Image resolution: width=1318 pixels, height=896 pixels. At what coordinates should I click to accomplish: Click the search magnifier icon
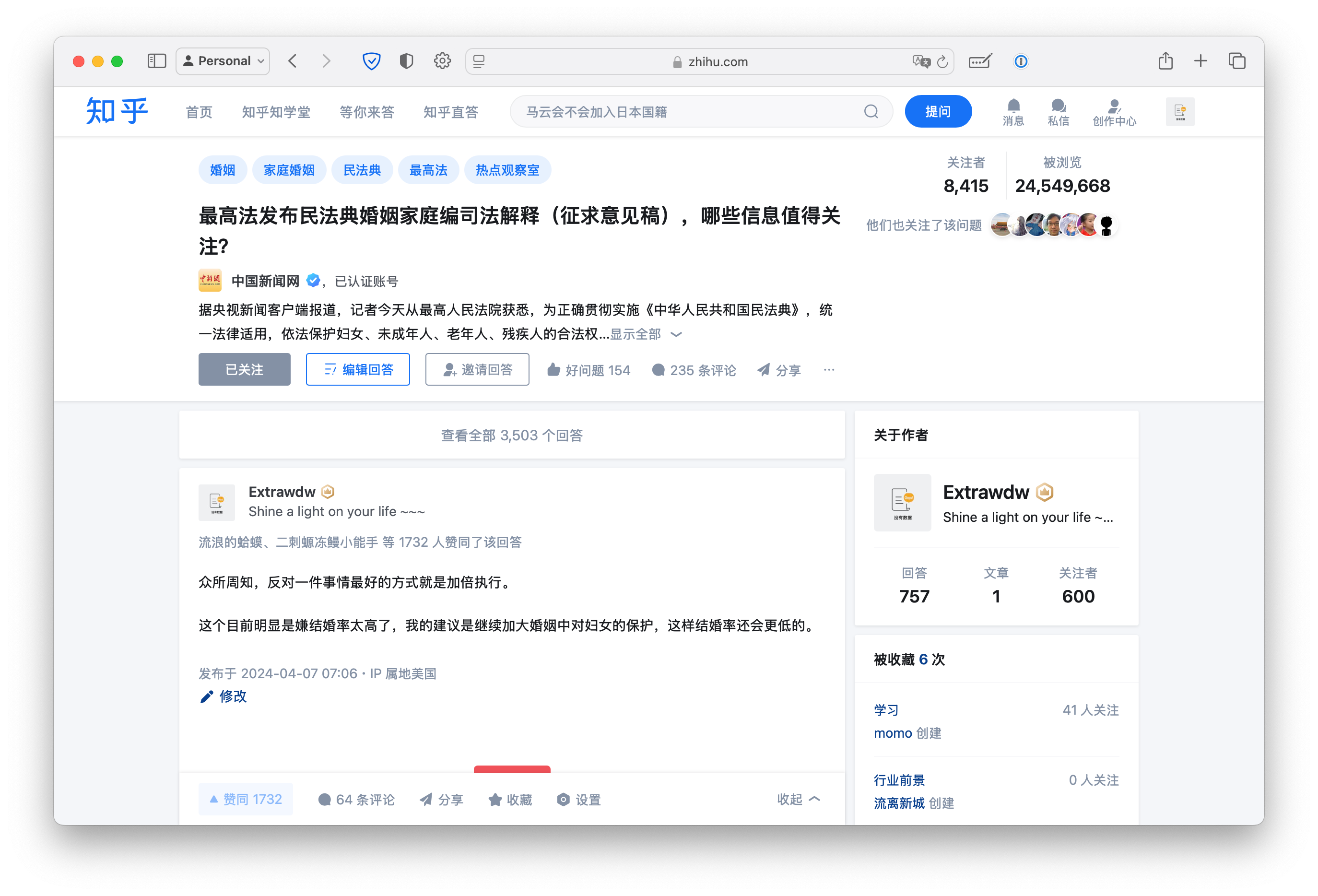coord(871,112)
